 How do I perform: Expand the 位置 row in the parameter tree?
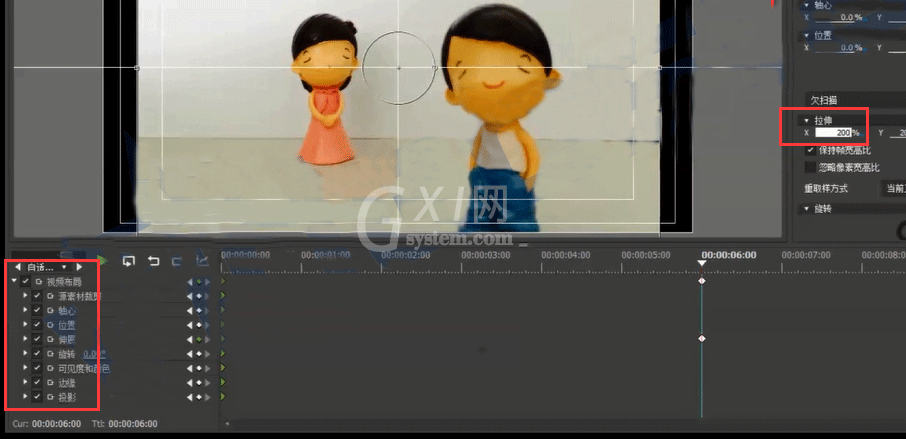tap(25, 325)
